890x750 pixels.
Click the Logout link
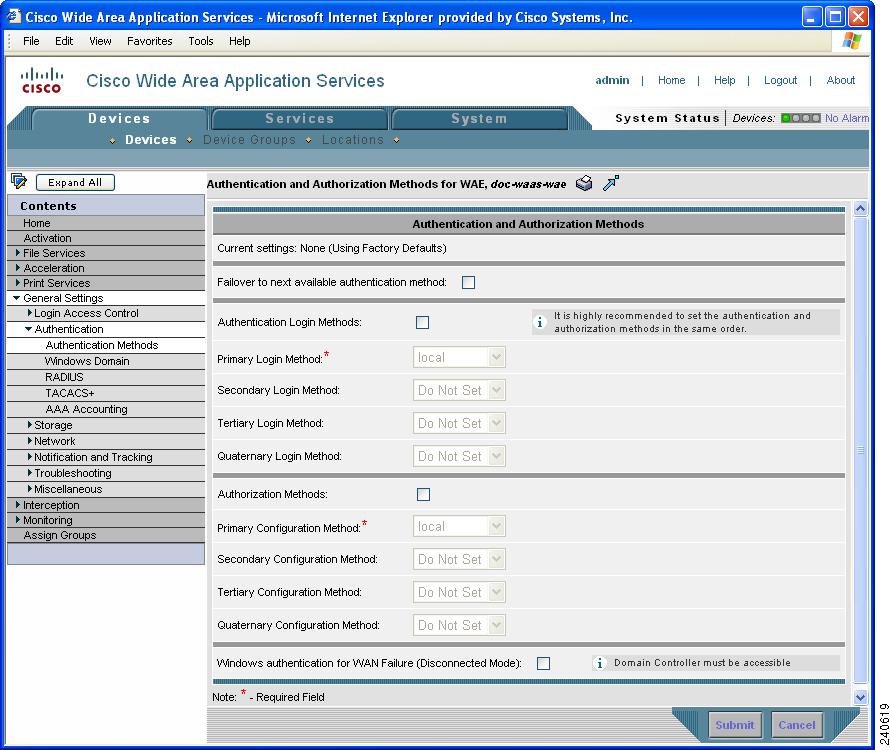coord(780,80)
